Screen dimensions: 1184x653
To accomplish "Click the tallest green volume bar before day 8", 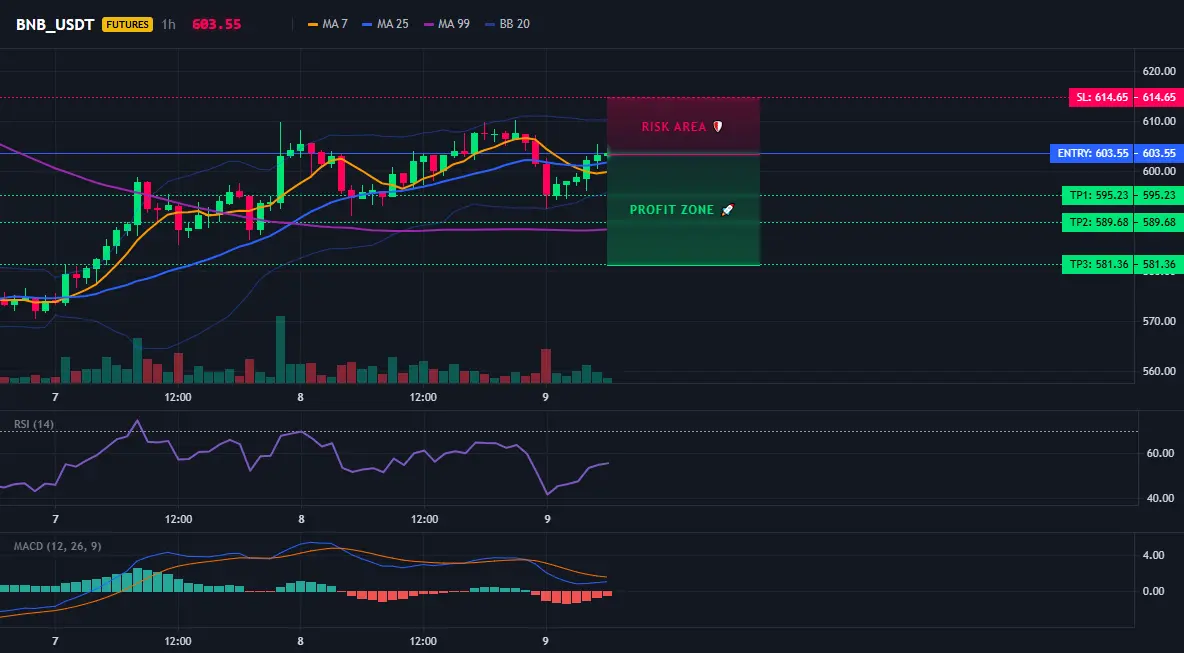I will [x=280, y=350].
